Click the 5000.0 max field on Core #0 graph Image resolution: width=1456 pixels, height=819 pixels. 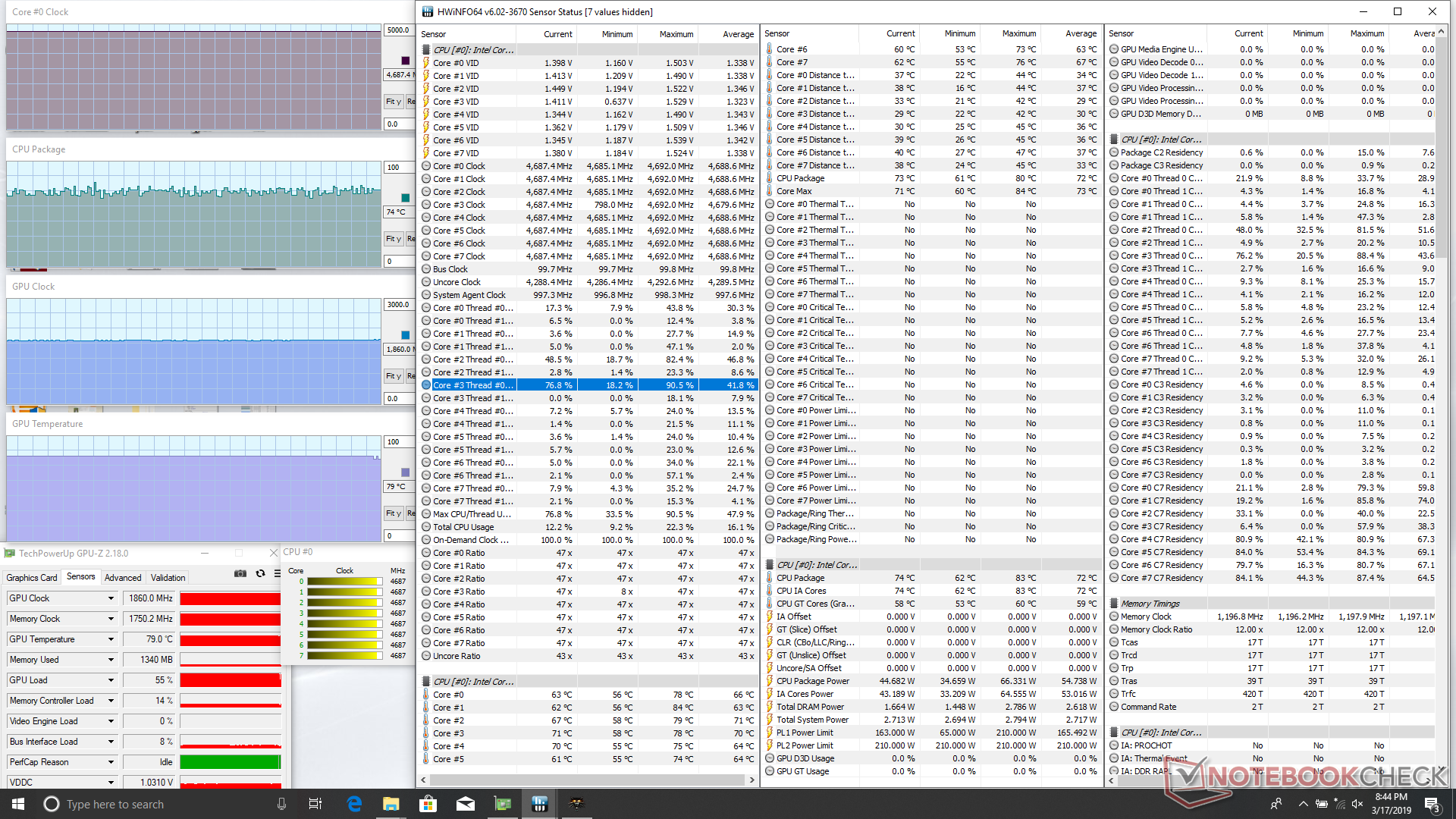pyautogui.click(x=398, y=30)
